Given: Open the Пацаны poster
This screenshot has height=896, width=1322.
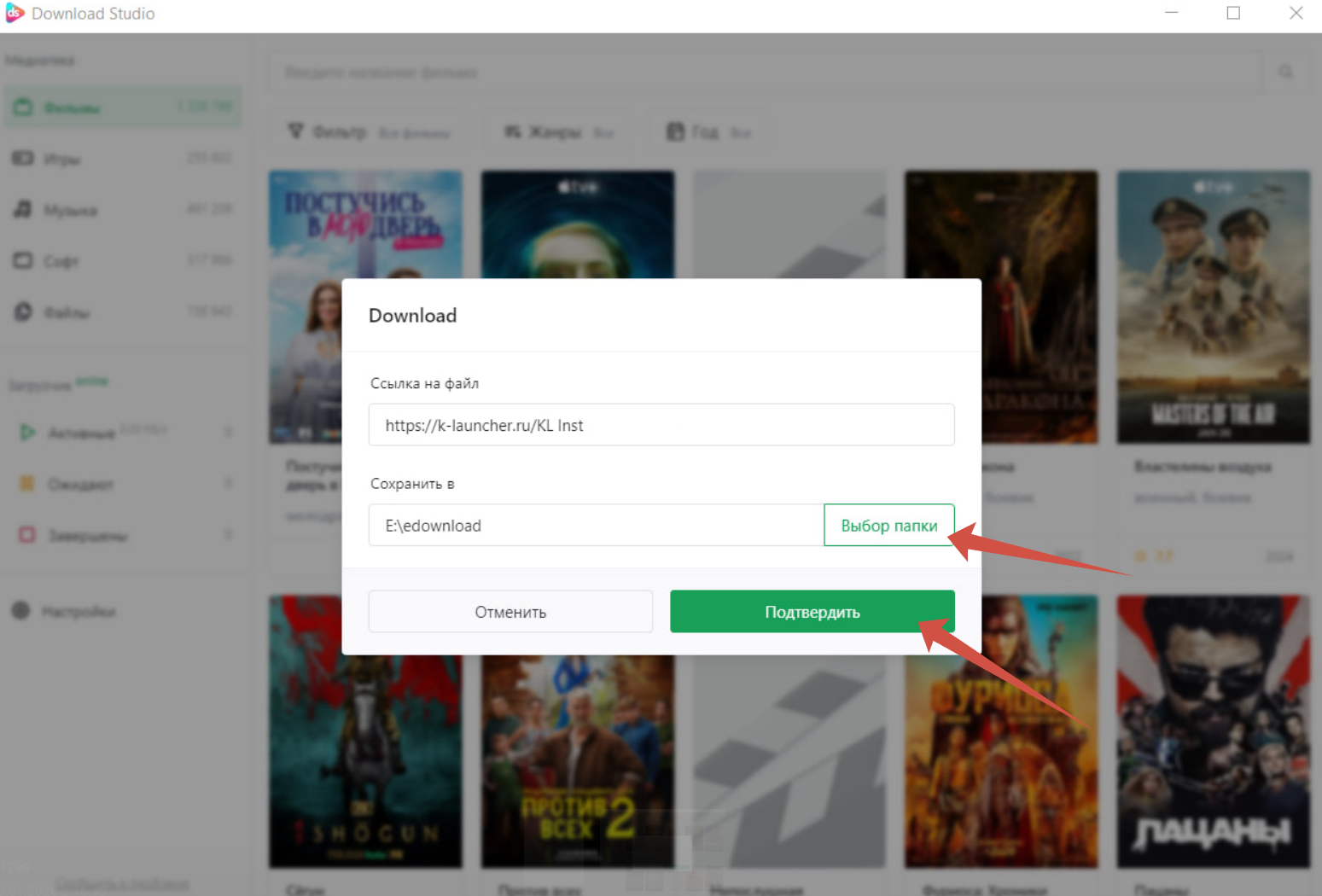Looking at the screenshot, I should click(x=1214, y=732).
